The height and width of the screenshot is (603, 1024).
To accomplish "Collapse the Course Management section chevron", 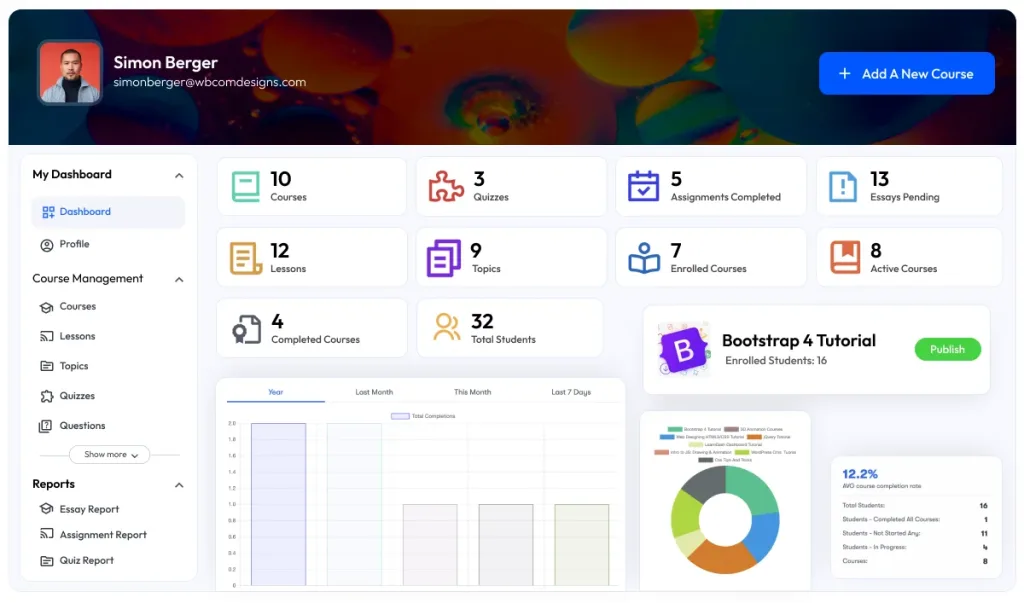I will (x=179, y=280).
